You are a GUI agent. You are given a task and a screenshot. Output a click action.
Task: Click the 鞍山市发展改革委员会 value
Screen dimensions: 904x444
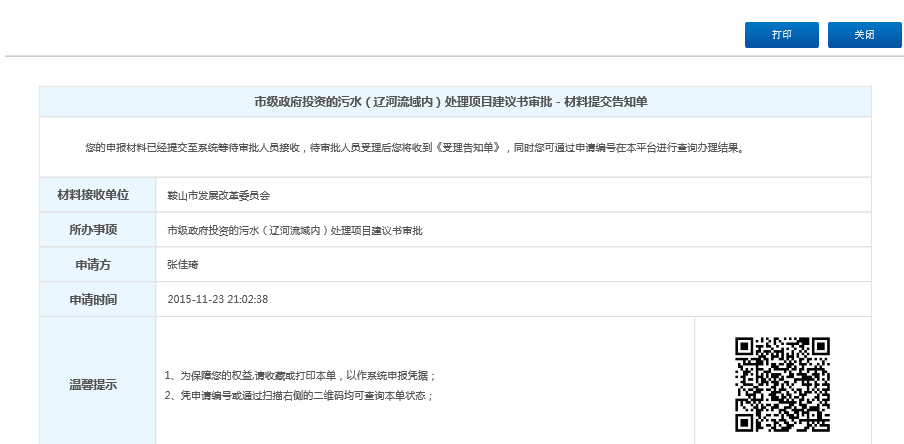tap(219, 196)
